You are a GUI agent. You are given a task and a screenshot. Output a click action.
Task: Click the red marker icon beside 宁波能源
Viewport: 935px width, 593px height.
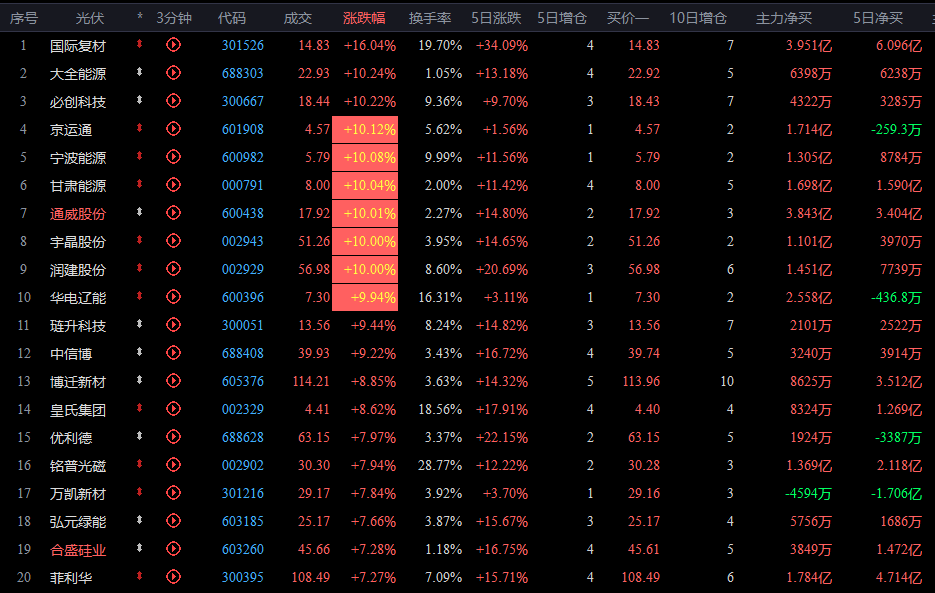pyautogui.click(x=140, y=157)
